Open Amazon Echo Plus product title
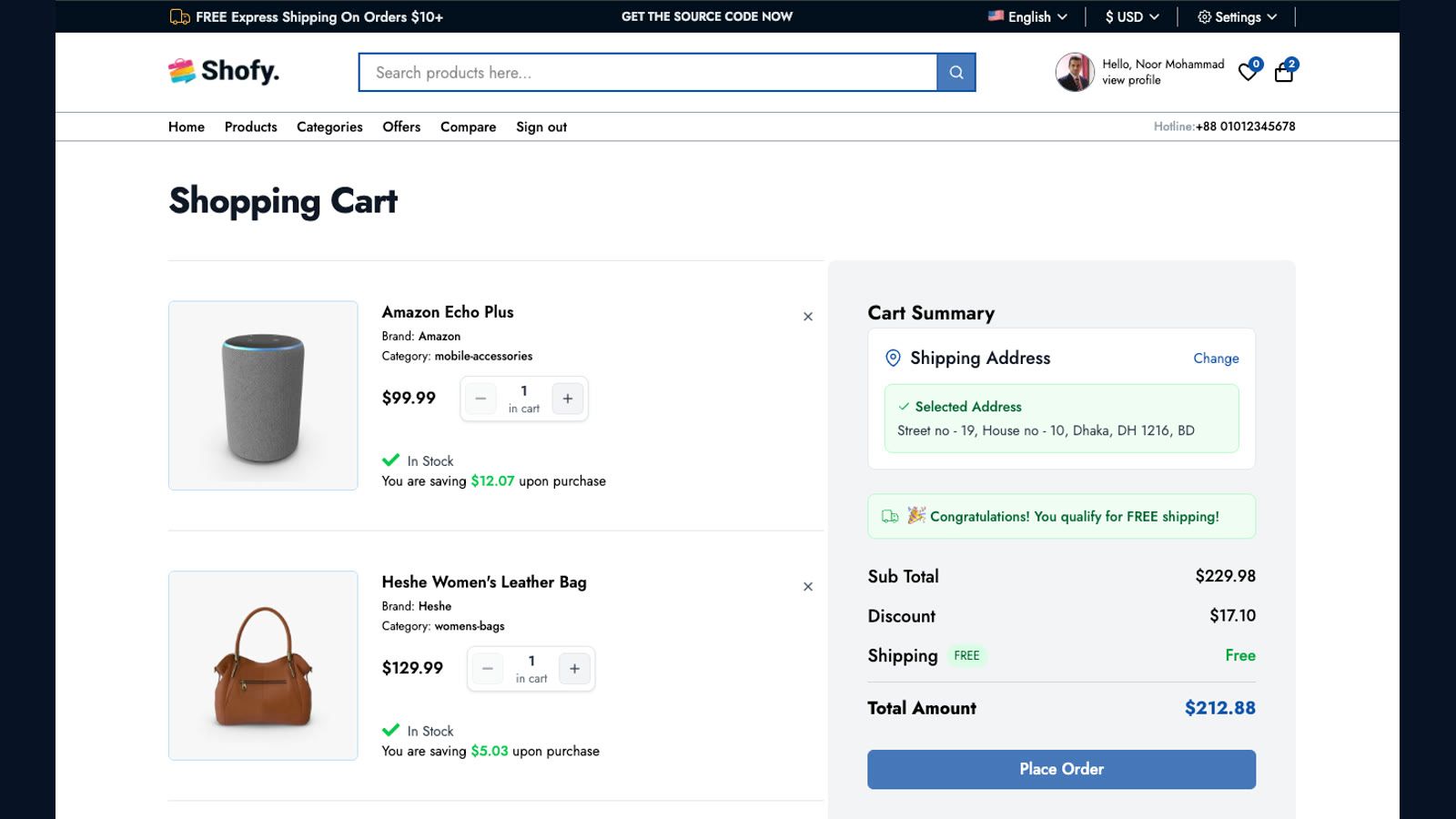Viewport: 1456px width, 819px height. pos(448,312)
